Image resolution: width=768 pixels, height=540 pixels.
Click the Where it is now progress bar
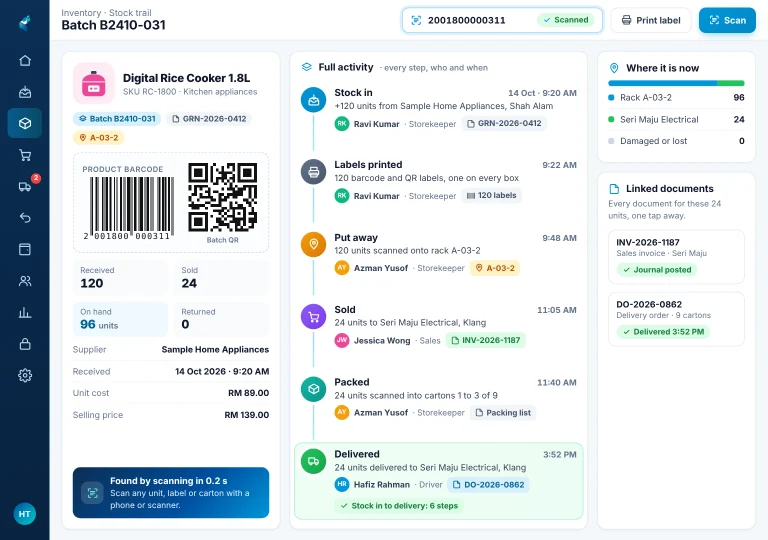[x=676, y=83]
